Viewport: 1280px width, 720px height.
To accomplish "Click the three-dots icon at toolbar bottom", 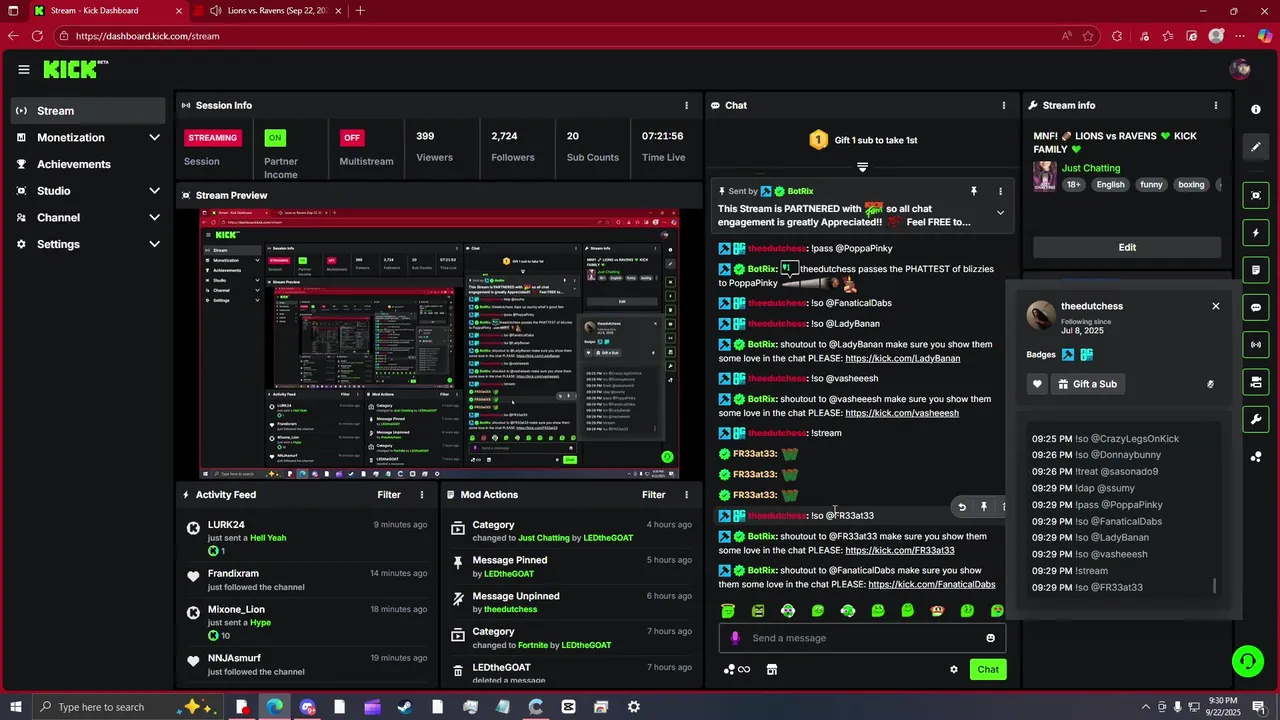I will tap(1256, 457).
